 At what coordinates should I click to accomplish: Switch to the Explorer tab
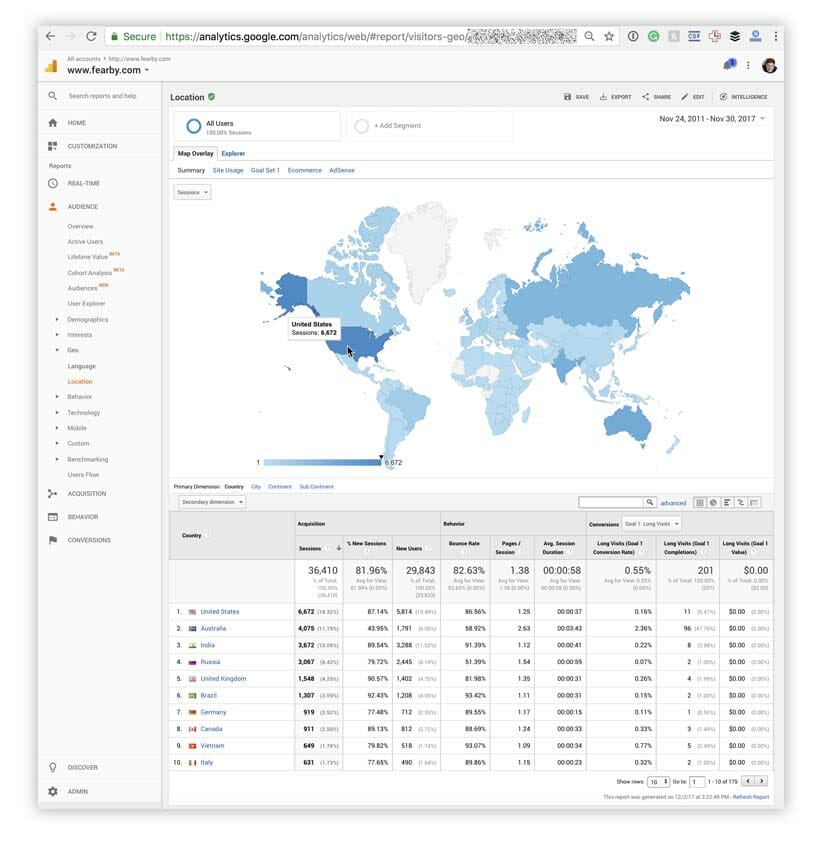pyautogui.click(x=233, y=154)
